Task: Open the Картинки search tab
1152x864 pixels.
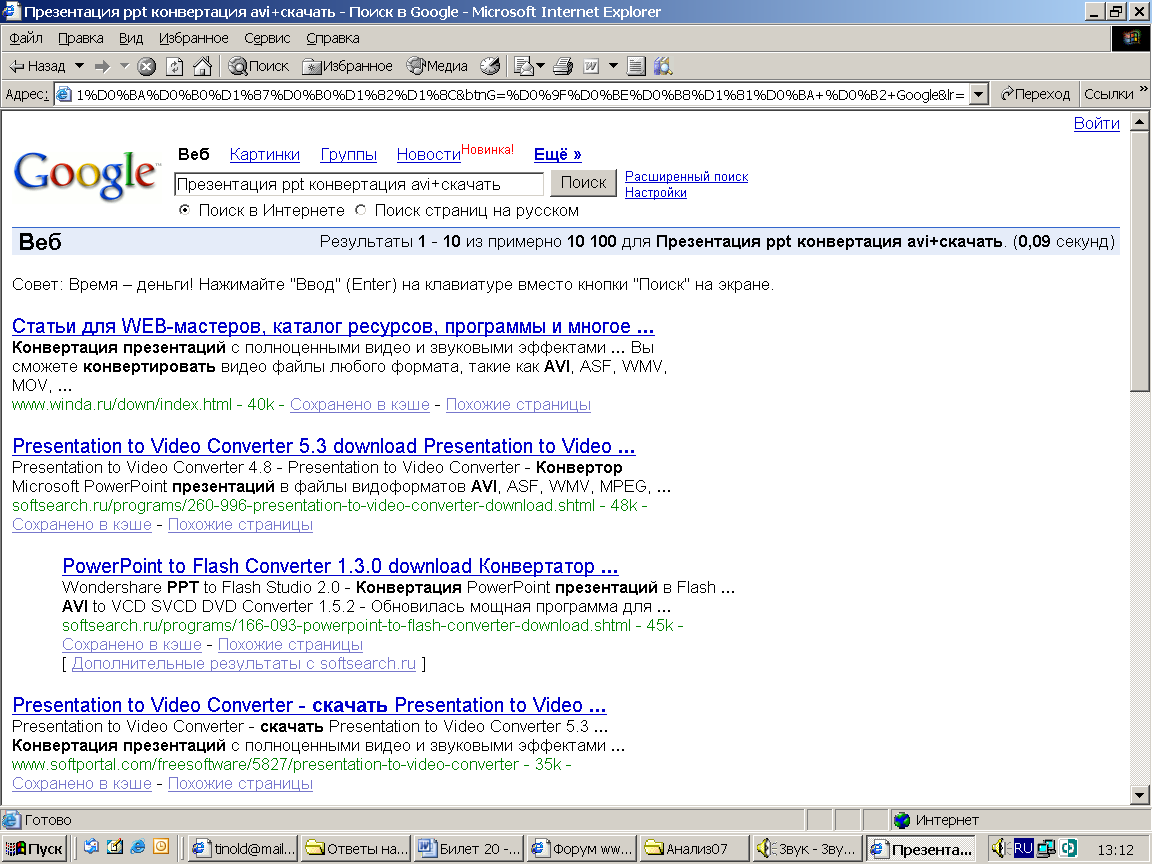Action: [x=264, y=154]
